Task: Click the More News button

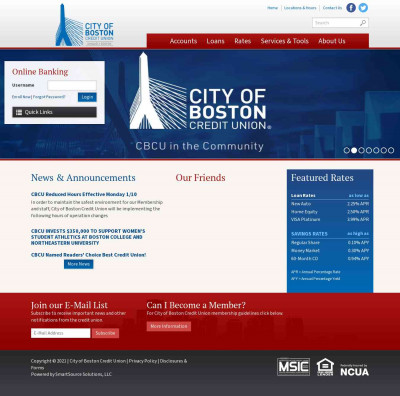Action: 79,264
